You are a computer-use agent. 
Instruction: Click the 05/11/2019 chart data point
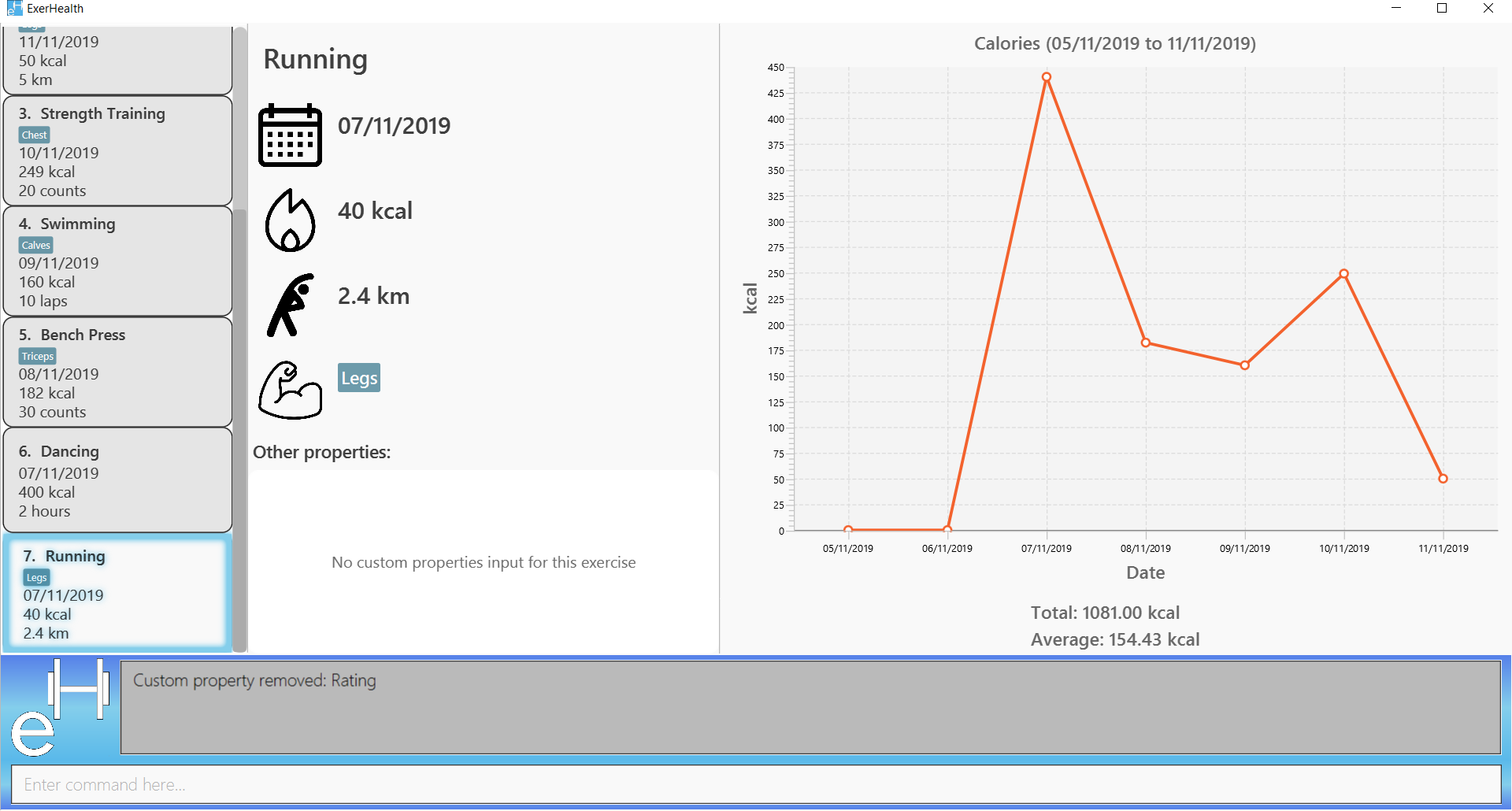coord(848,529)
